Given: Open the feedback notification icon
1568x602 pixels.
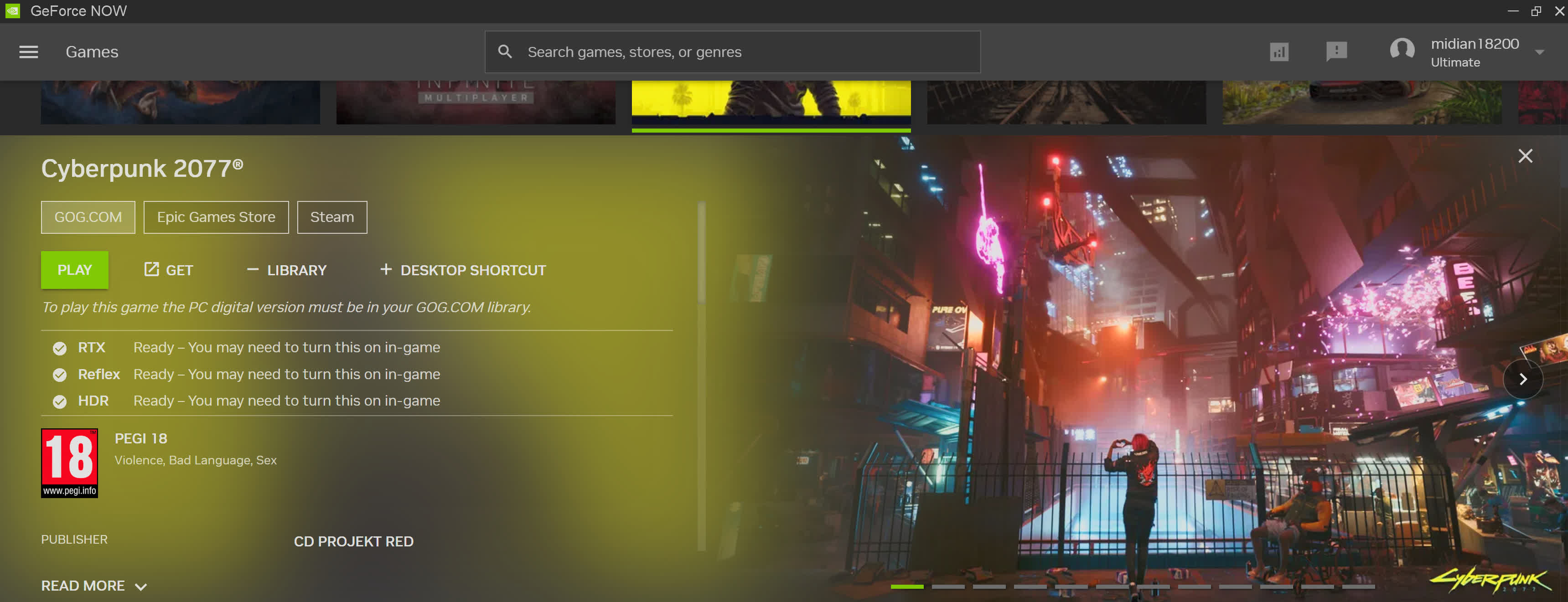Looking at the screenshot, I should [x=1336, y=51].
